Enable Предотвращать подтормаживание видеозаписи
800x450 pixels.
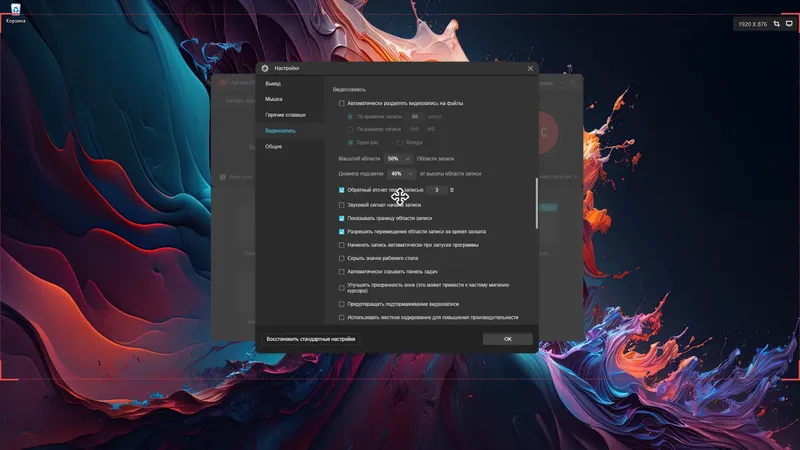[x=342, y=304]
